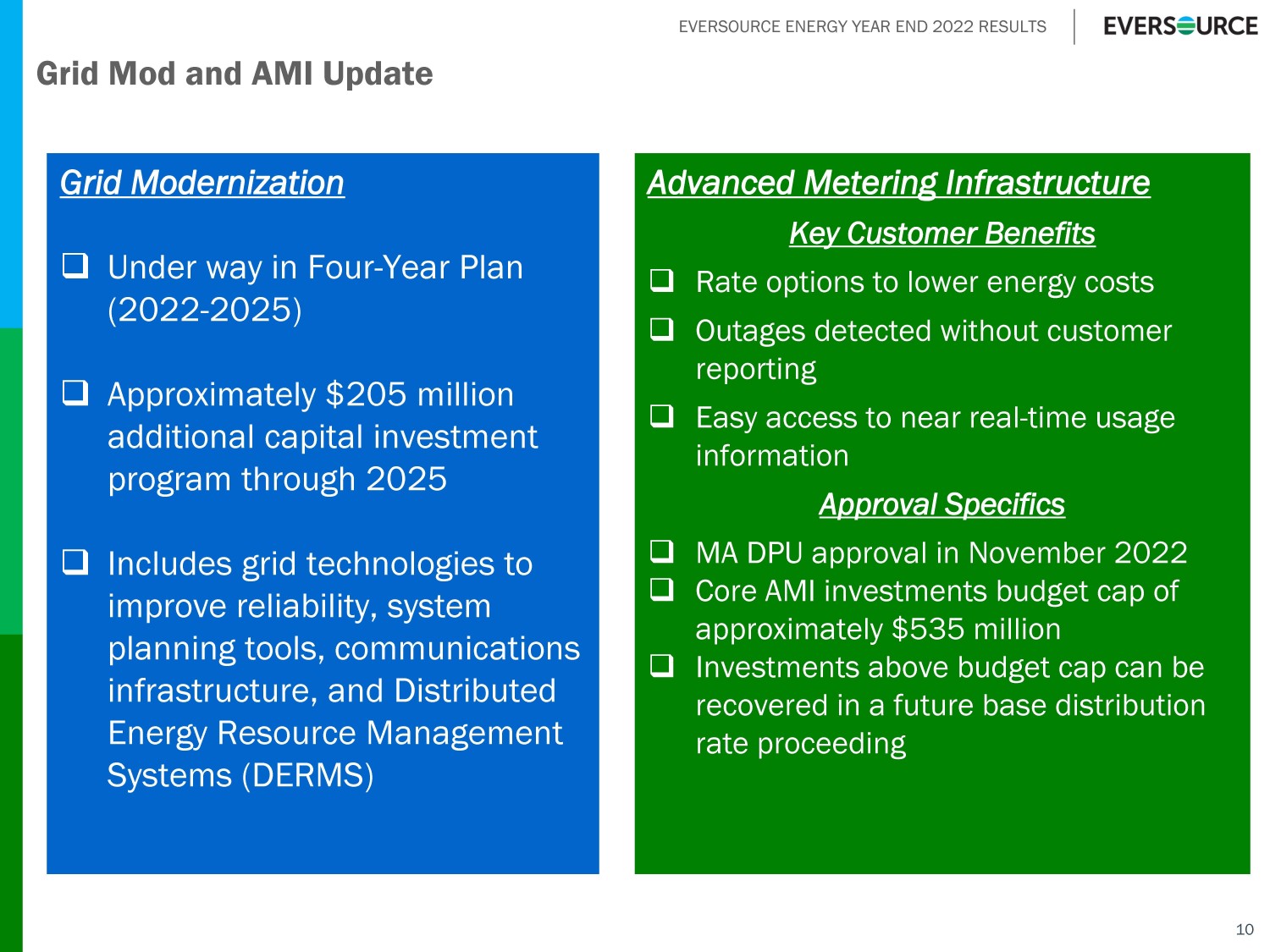This screenshot has height=952, width=1270.
Task: Click the square bullet beside "Easy access to near real-time usage"
Action: [662, 415]
